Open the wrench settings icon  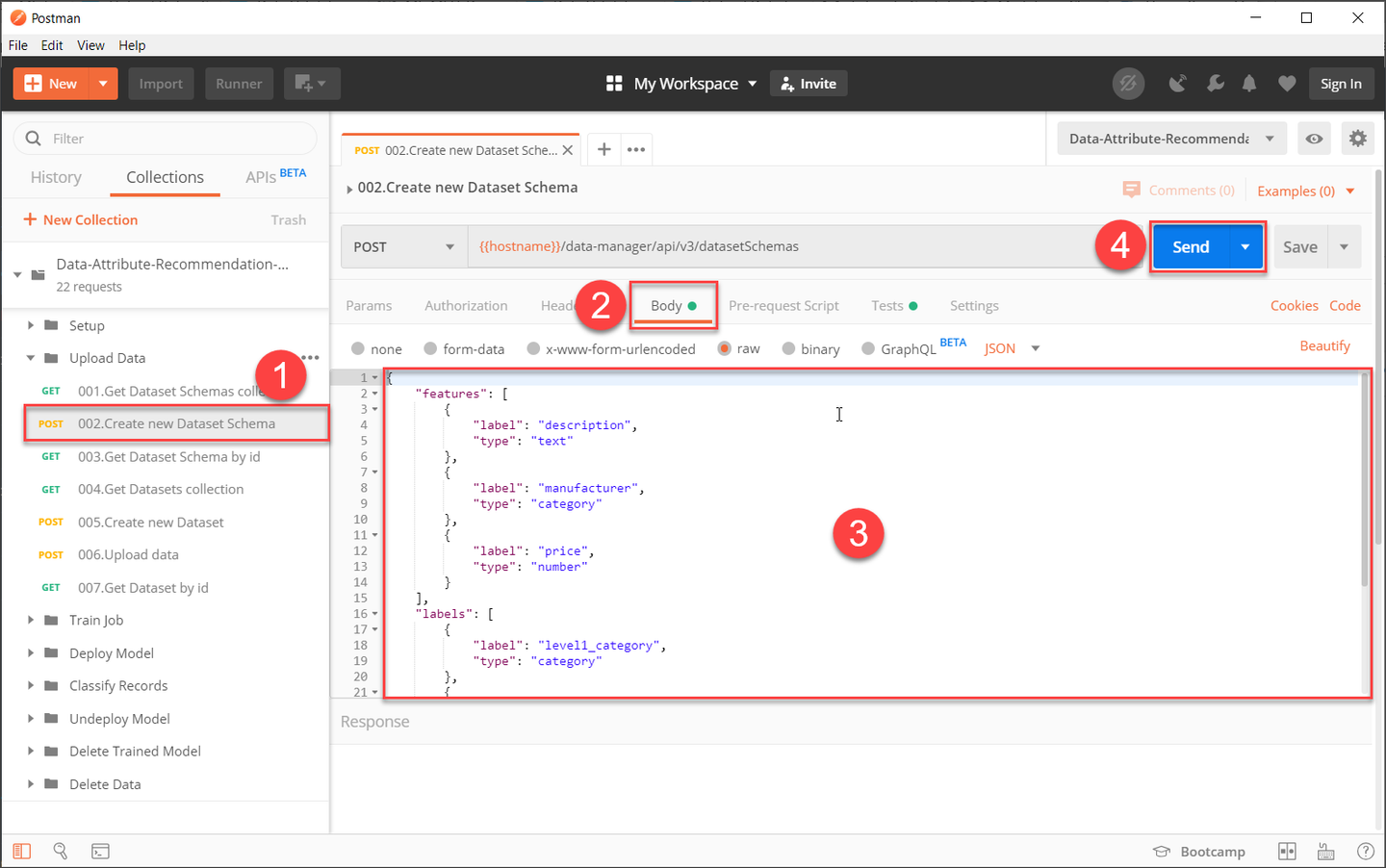click(1216, 84)
